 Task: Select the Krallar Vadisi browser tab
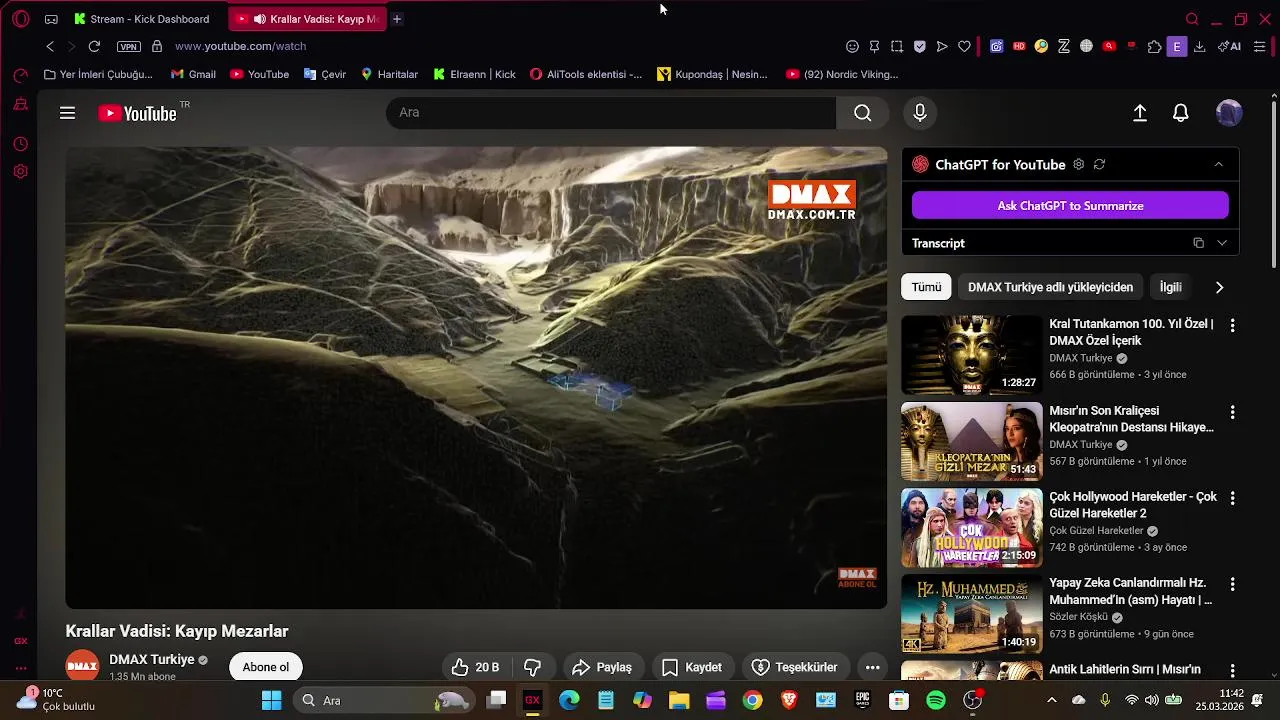click(x=308, y=19)
